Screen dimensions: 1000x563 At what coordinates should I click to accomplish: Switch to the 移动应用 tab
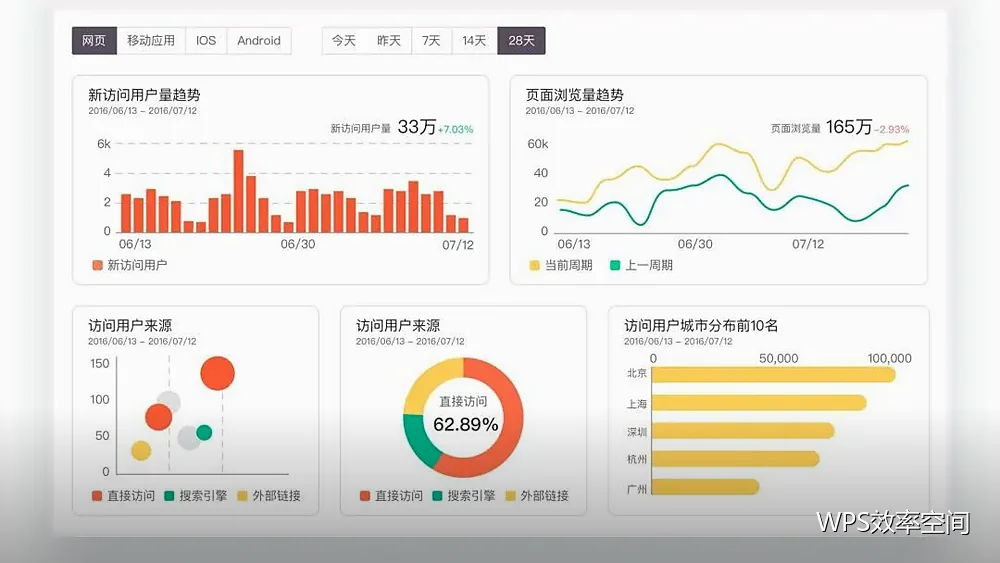point(151,41)
